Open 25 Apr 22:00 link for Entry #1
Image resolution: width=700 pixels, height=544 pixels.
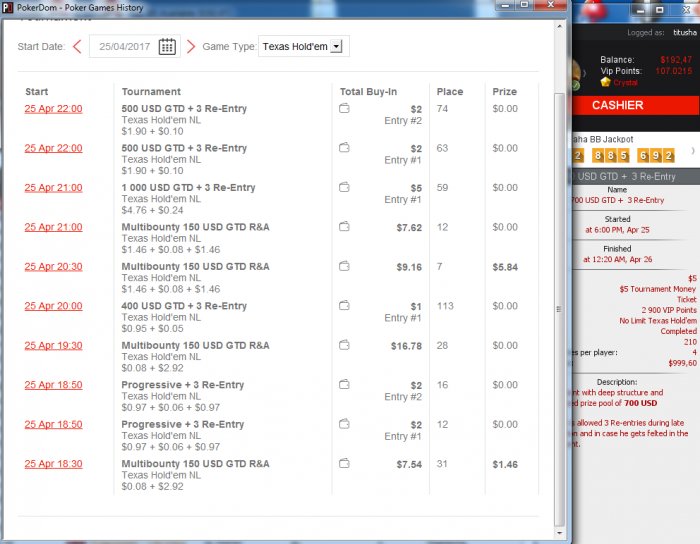pyautogui.click(x=54, y=148)
